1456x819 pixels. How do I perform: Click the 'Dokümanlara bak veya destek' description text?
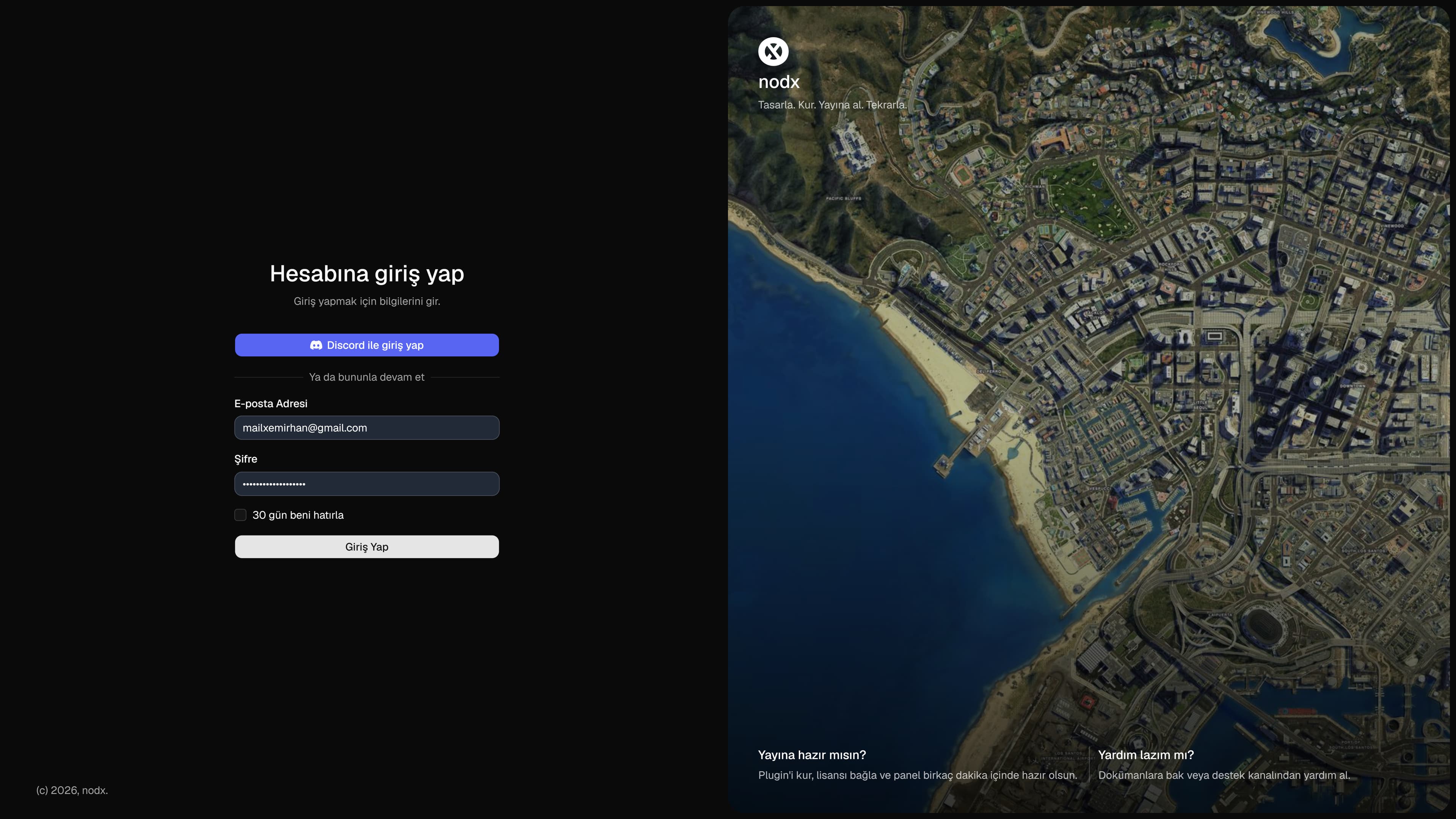(1224, 775)
